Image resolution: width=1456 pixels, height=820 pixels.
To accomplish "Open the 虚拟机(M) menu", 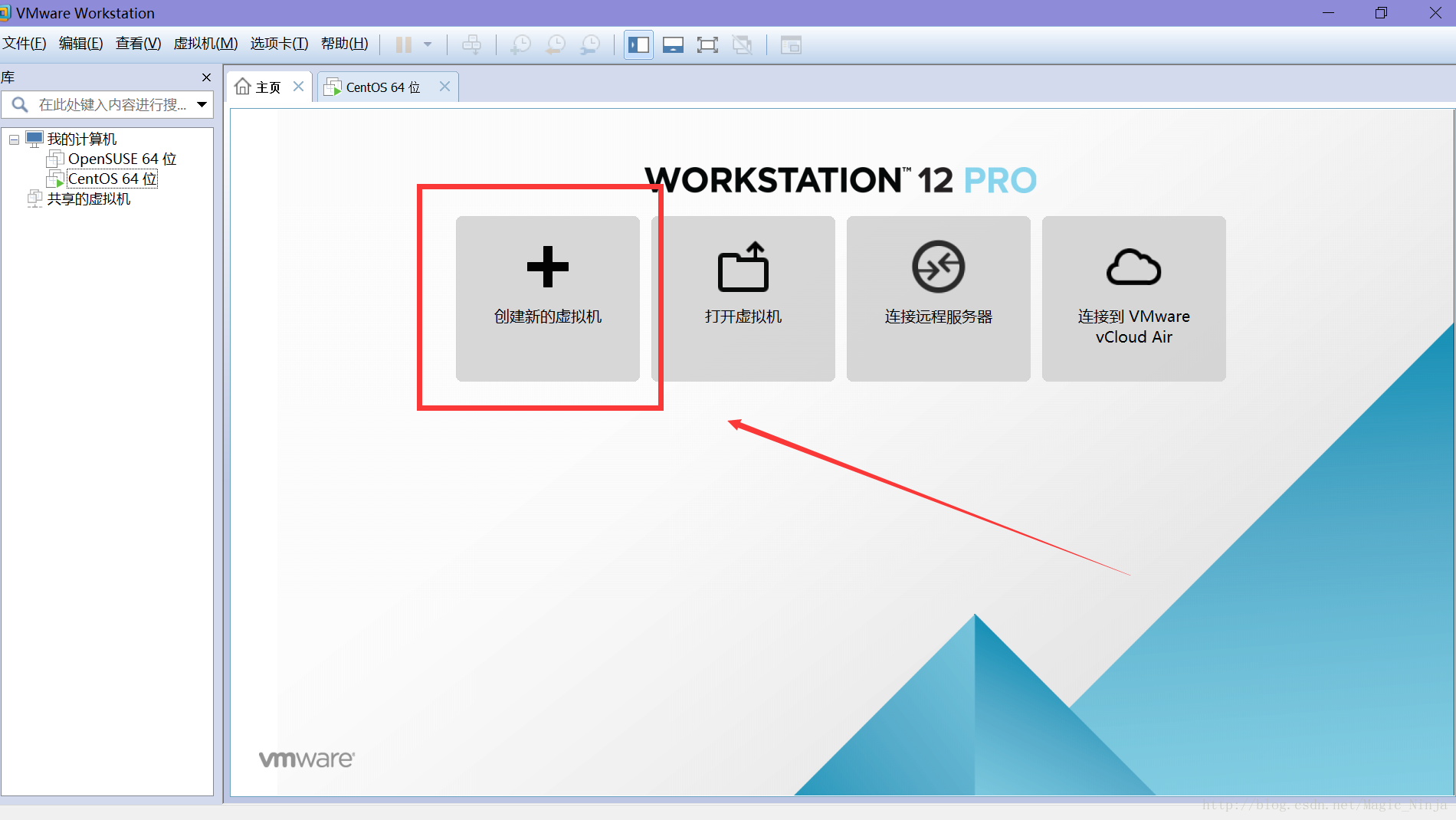I will coord(205,44).
